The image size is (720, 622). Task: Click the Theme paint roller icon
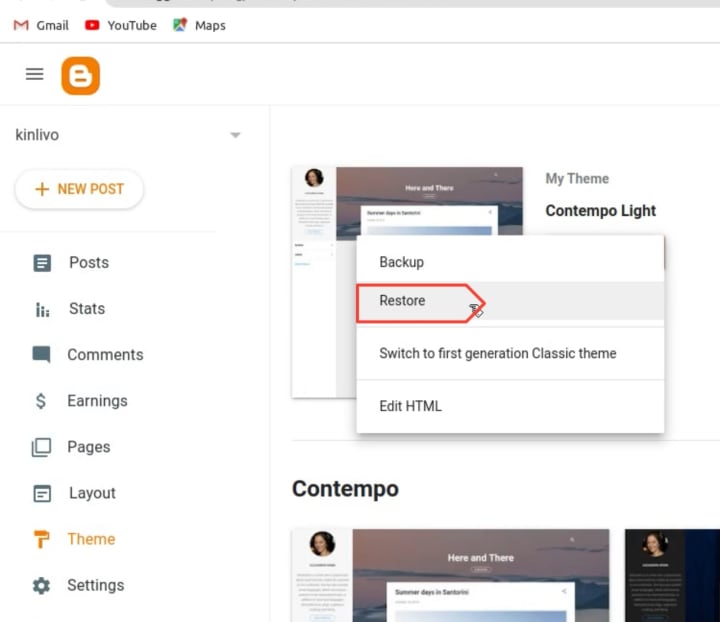pyautogui.click(x=41, y=539)
